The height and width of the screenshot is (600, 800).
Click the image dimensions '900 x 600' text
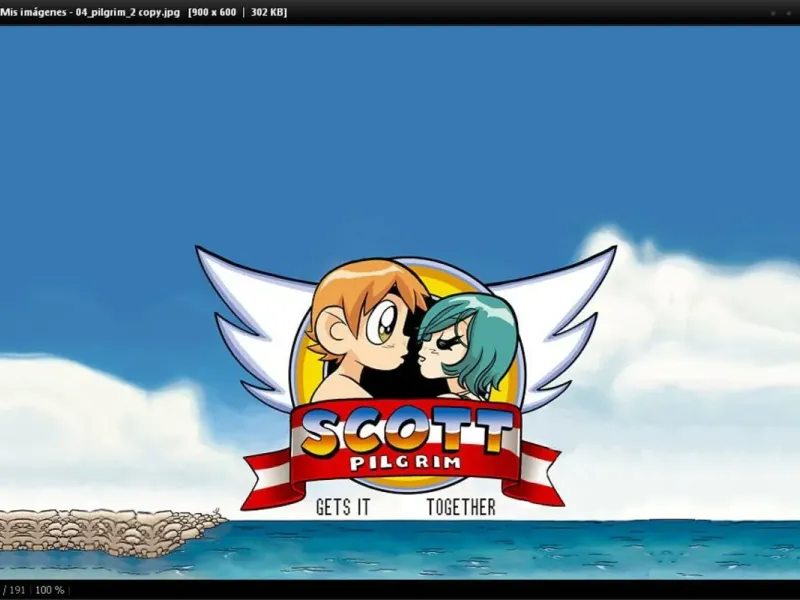tap(214, 12)
